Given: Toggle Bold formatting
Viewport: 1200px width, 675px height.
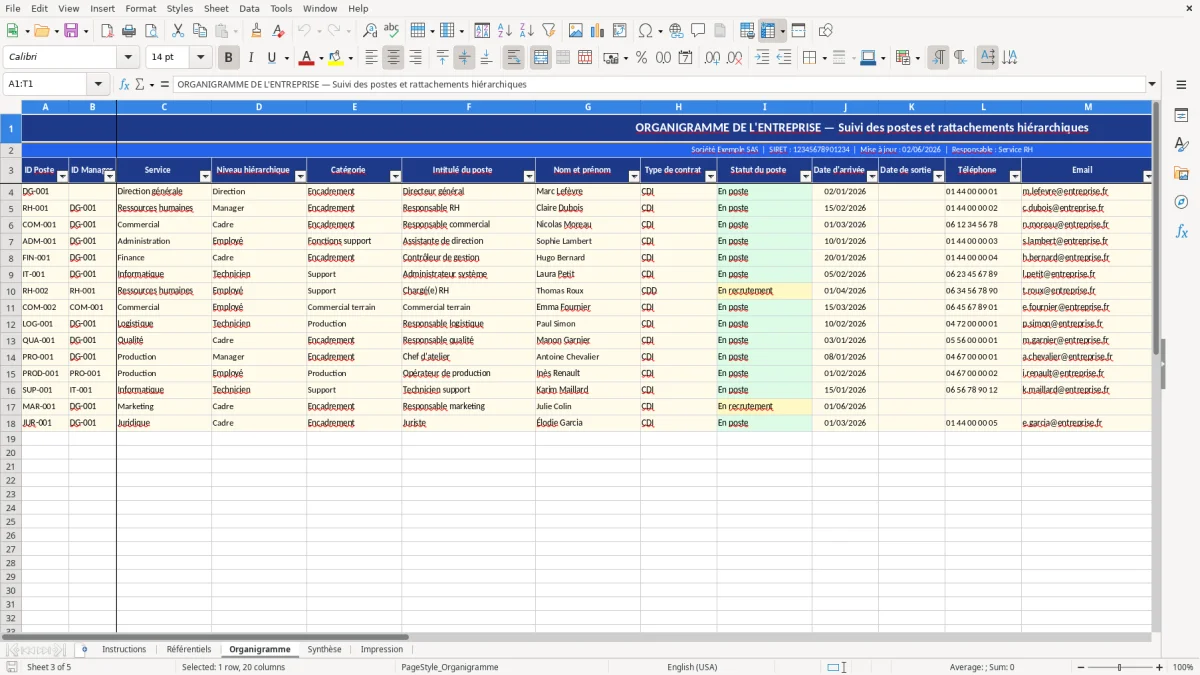Looking at the screenshot, I should tap(228, 58).
